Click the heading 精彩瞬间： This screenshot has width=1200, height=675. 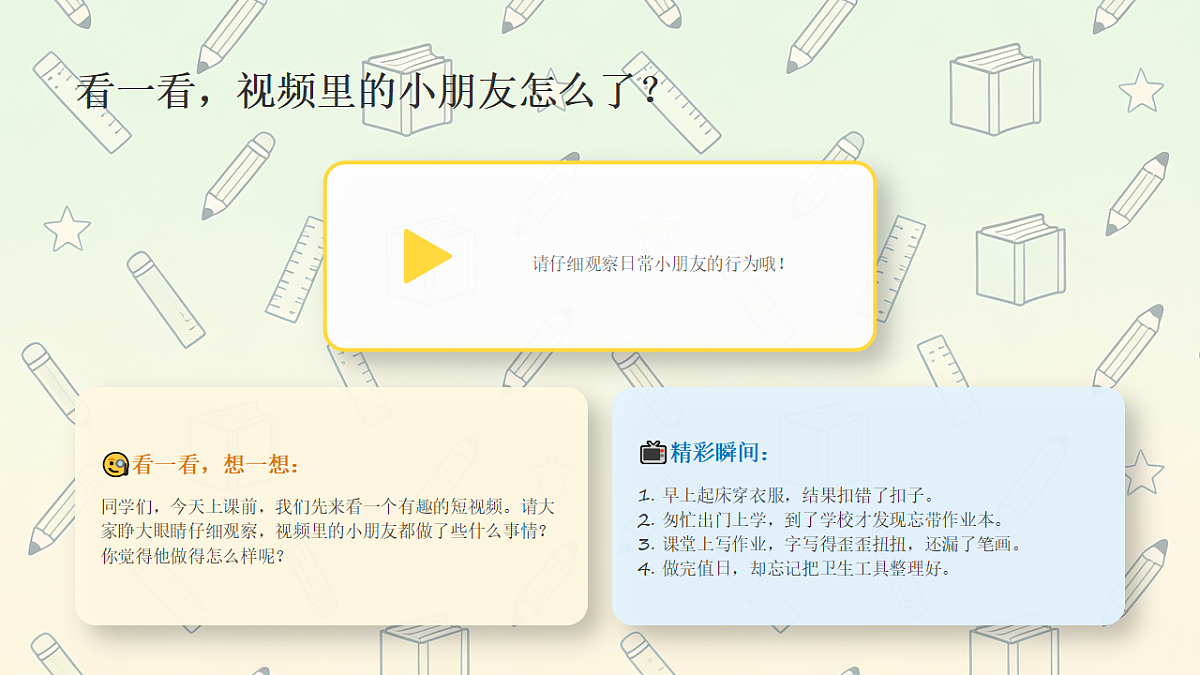click(x=720, y=453)
